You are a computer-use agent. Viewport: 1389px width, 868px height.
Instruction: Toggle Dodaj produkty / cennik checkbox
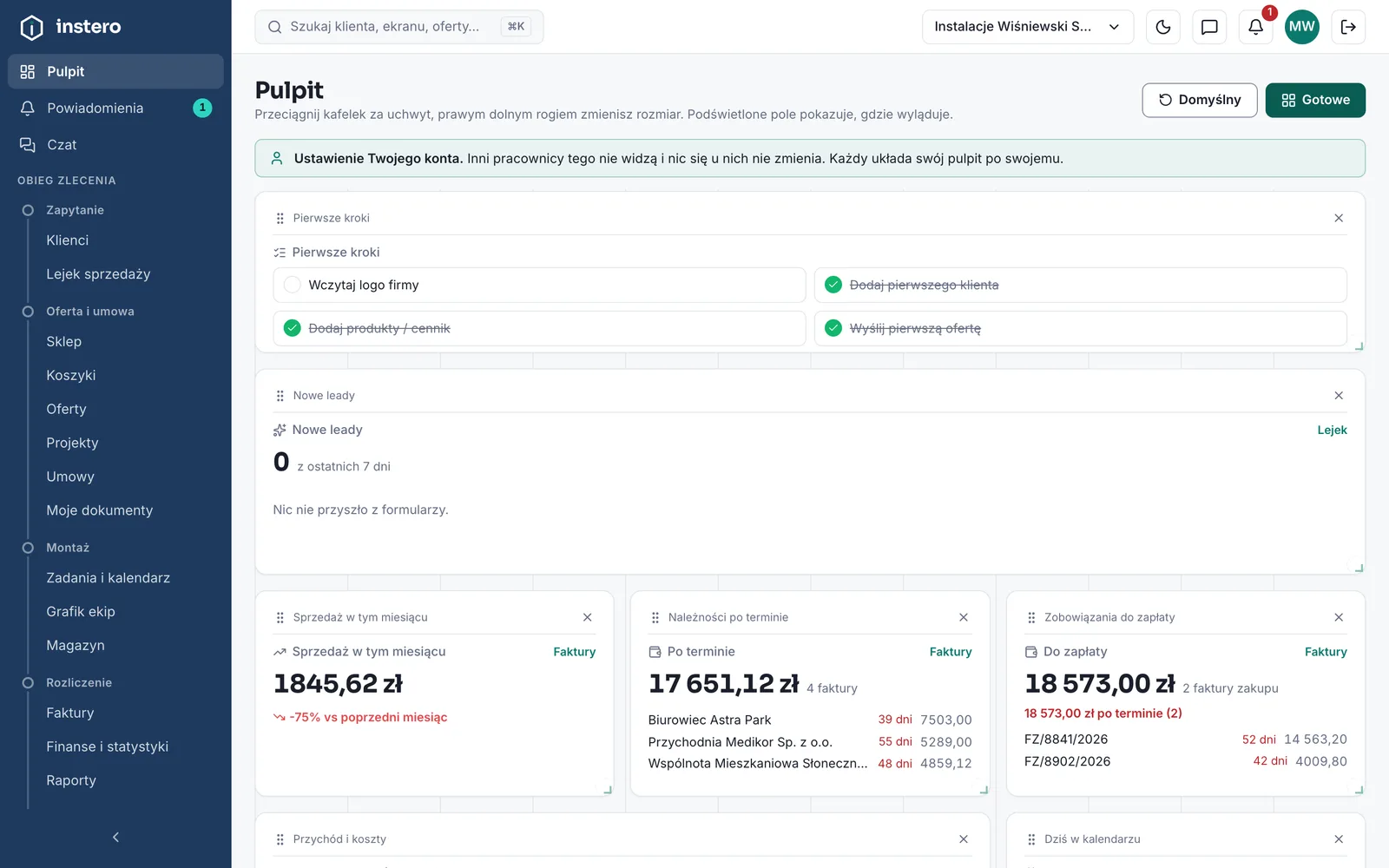coord(293,328)
